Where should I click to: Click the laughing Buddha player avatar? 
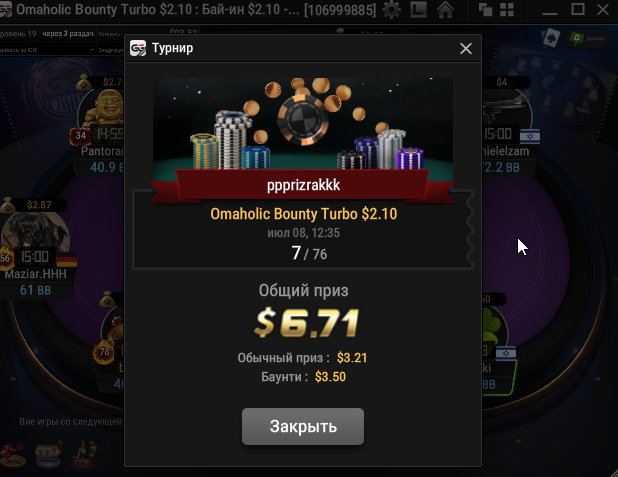(x=104, y=114)
